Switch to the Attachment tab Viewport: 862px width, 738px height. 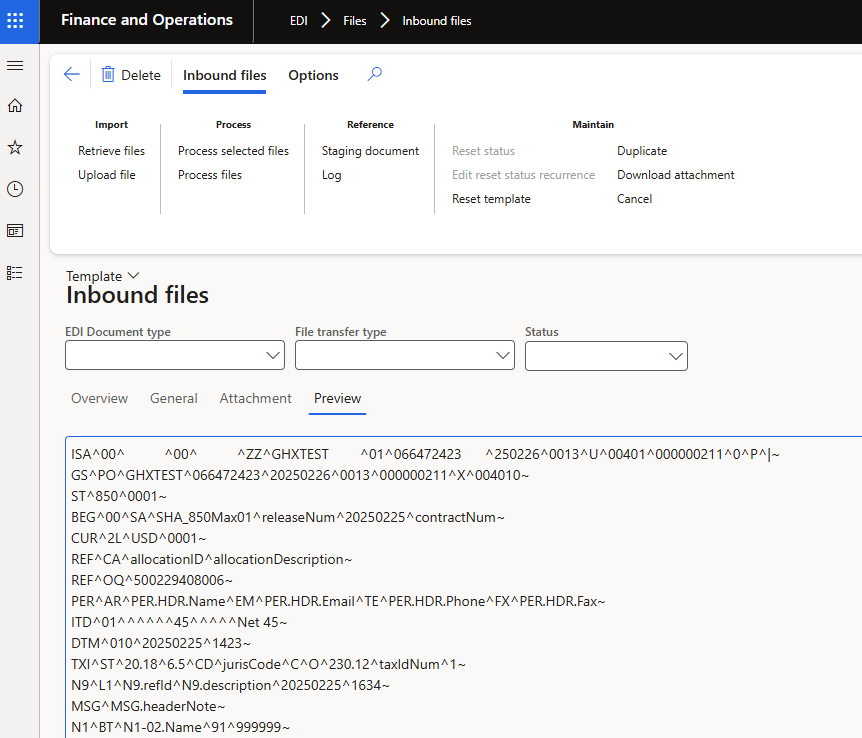tap(255, 398)
